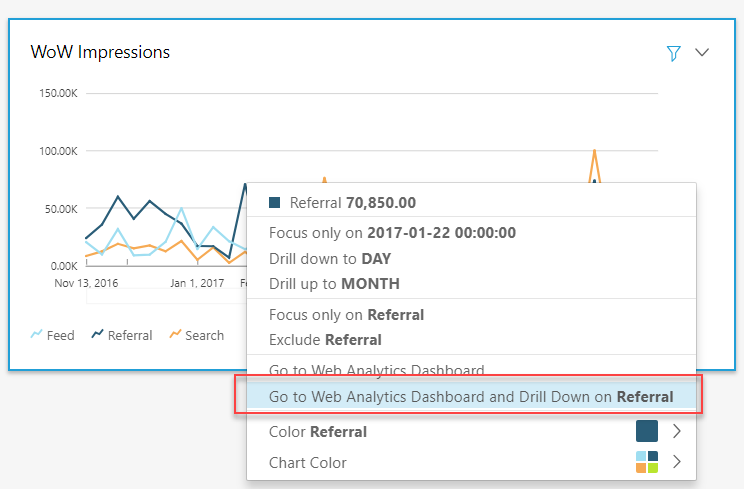This screenshot has height=489, width=744.
Task: Go to Dashboard and Drill Down on Referral
Action: tap(470, 397)
